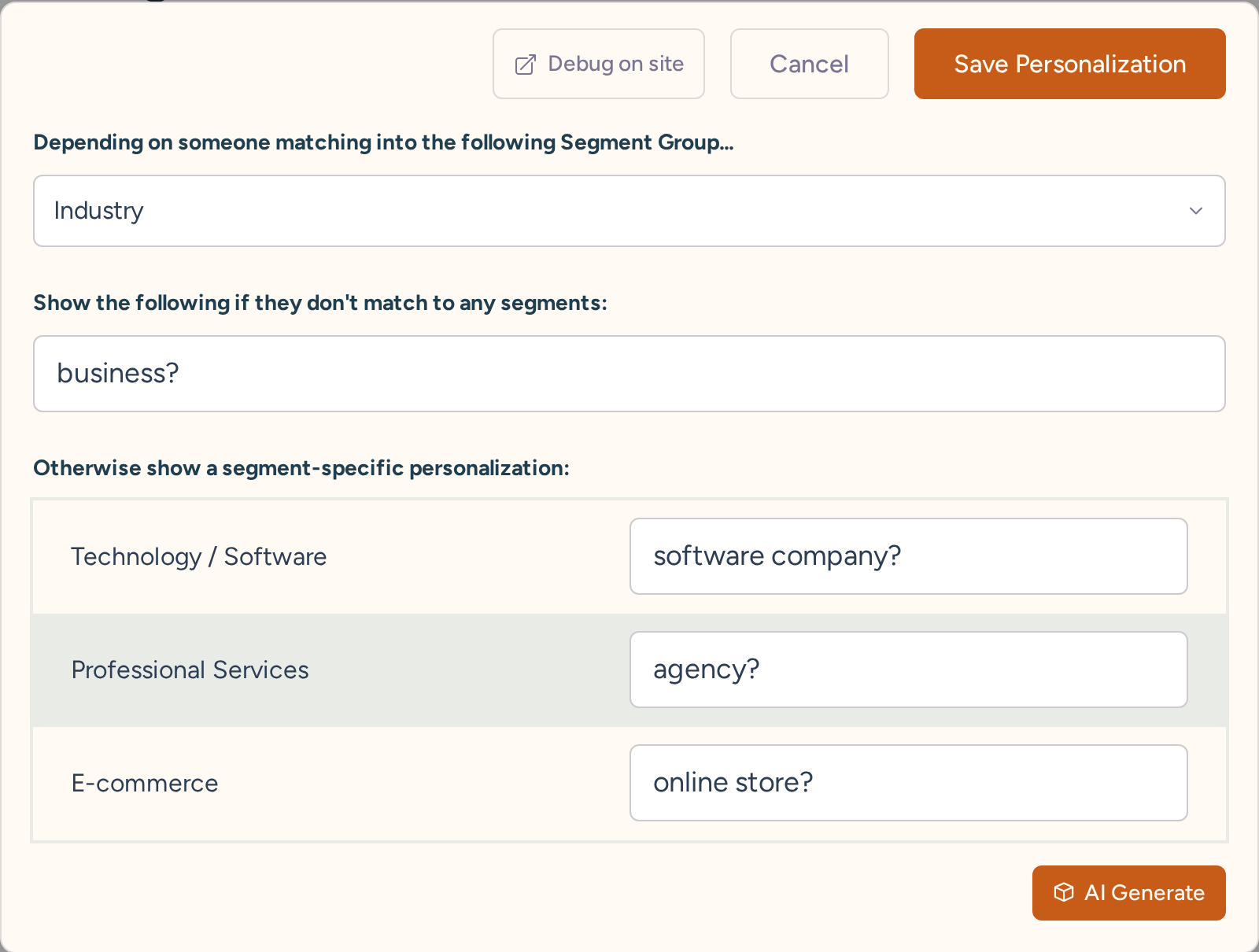Click 'Show the following if they don't match' label

(x=320, y=303)
